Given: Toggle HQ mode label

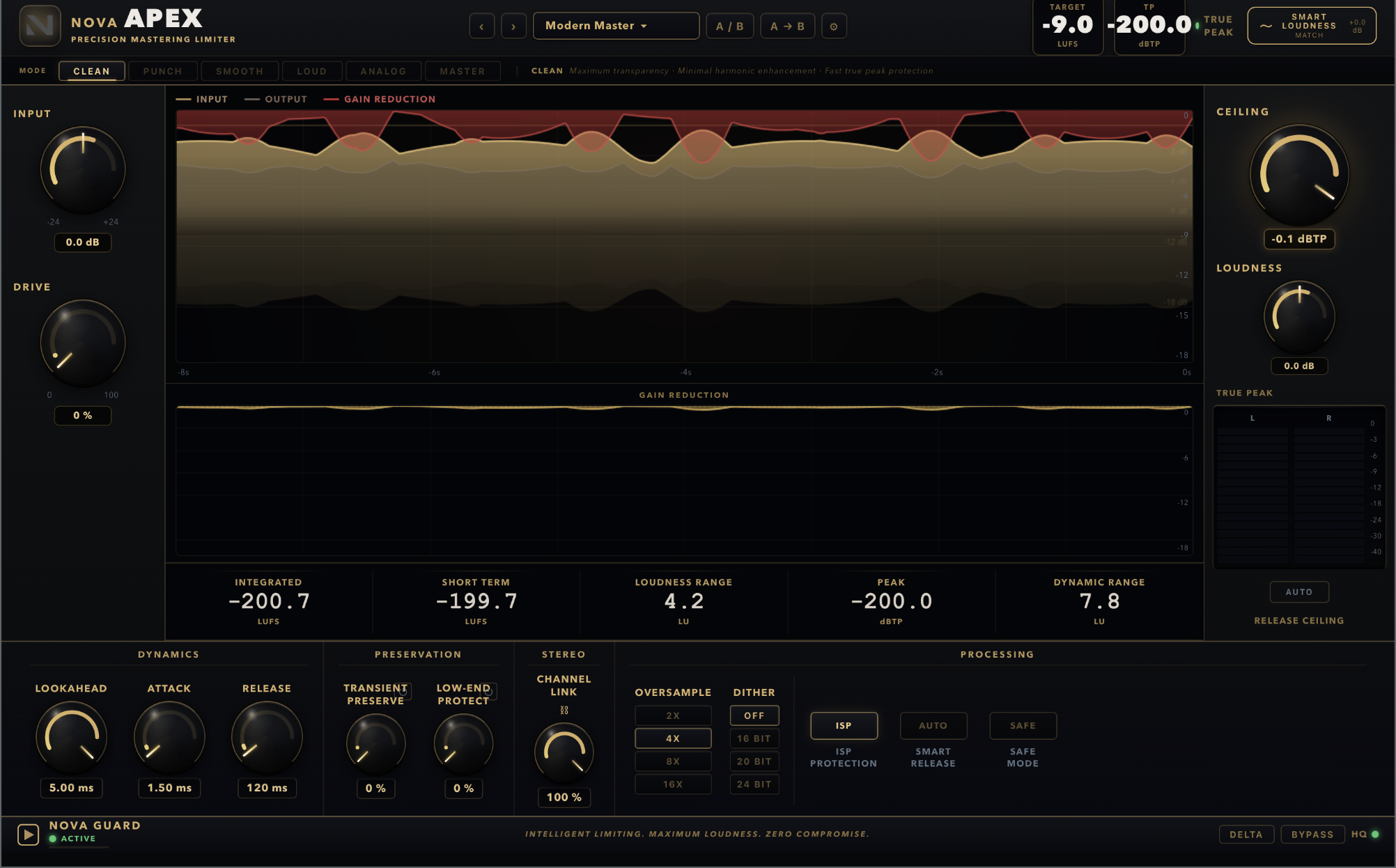Looking at the screenshot, I should point(1358,834).
